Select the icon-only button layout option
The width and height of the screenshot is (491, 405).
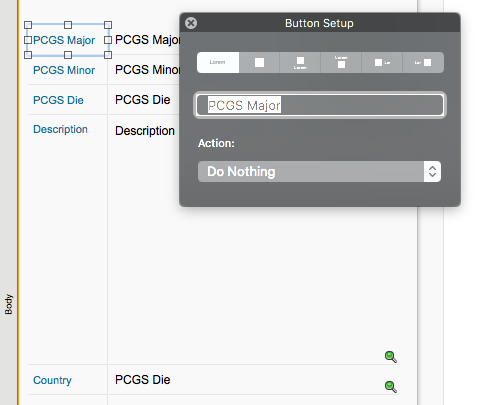[259, 62]
